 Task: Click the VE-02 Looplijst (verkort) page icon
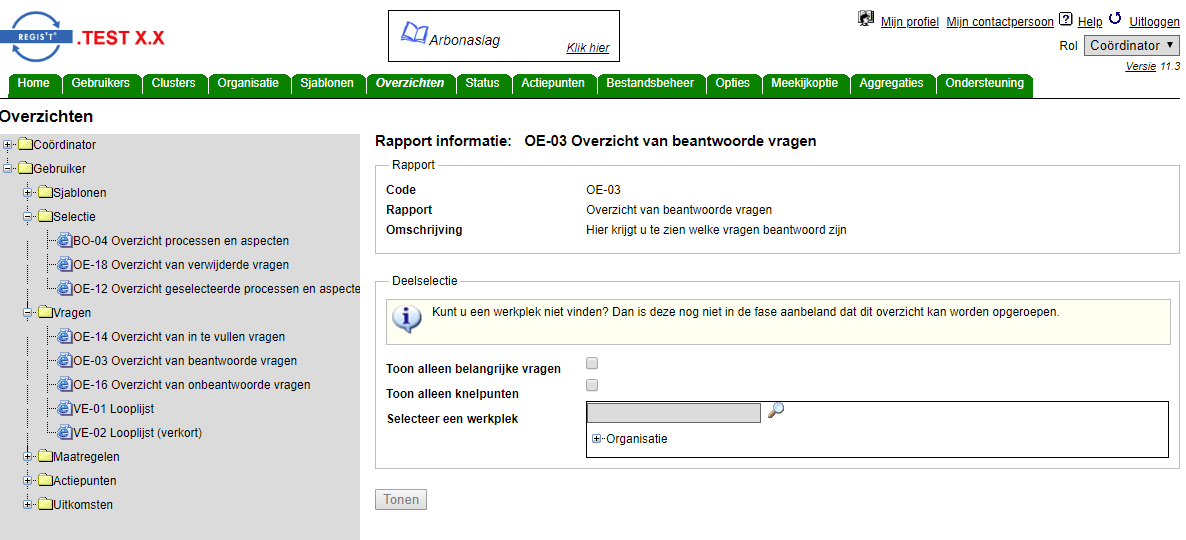pyautogui.click(x=65, y=433)
